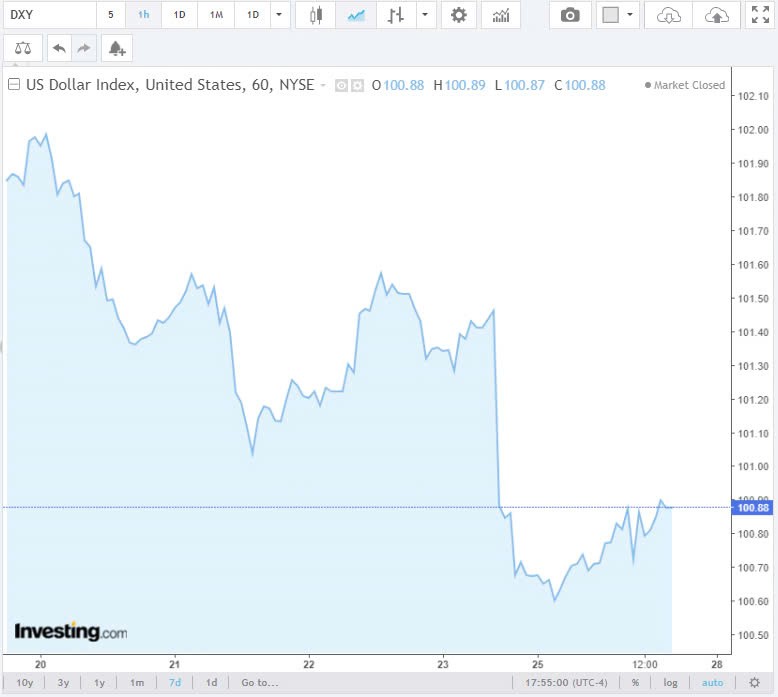Click the legend eye visibility icon

341,86
